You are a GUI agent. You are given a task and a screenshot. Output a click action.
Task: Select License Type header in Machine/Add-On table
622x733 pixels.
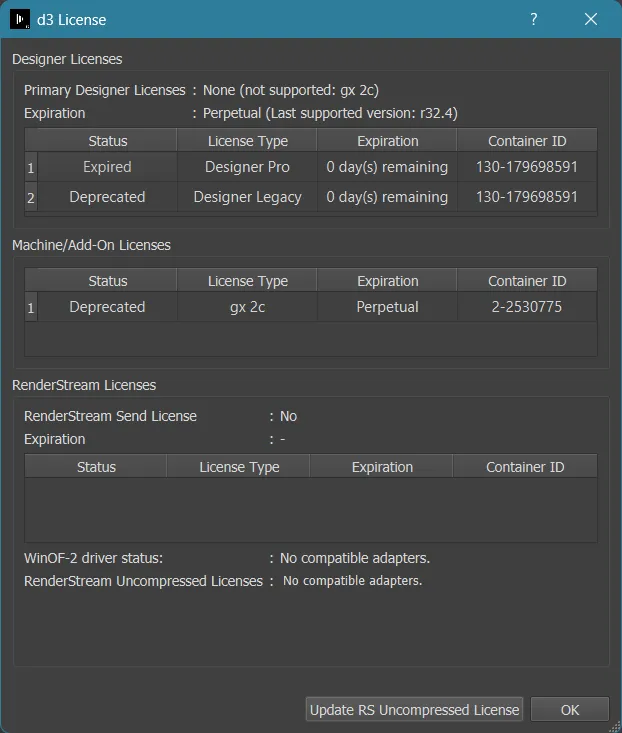247,280
